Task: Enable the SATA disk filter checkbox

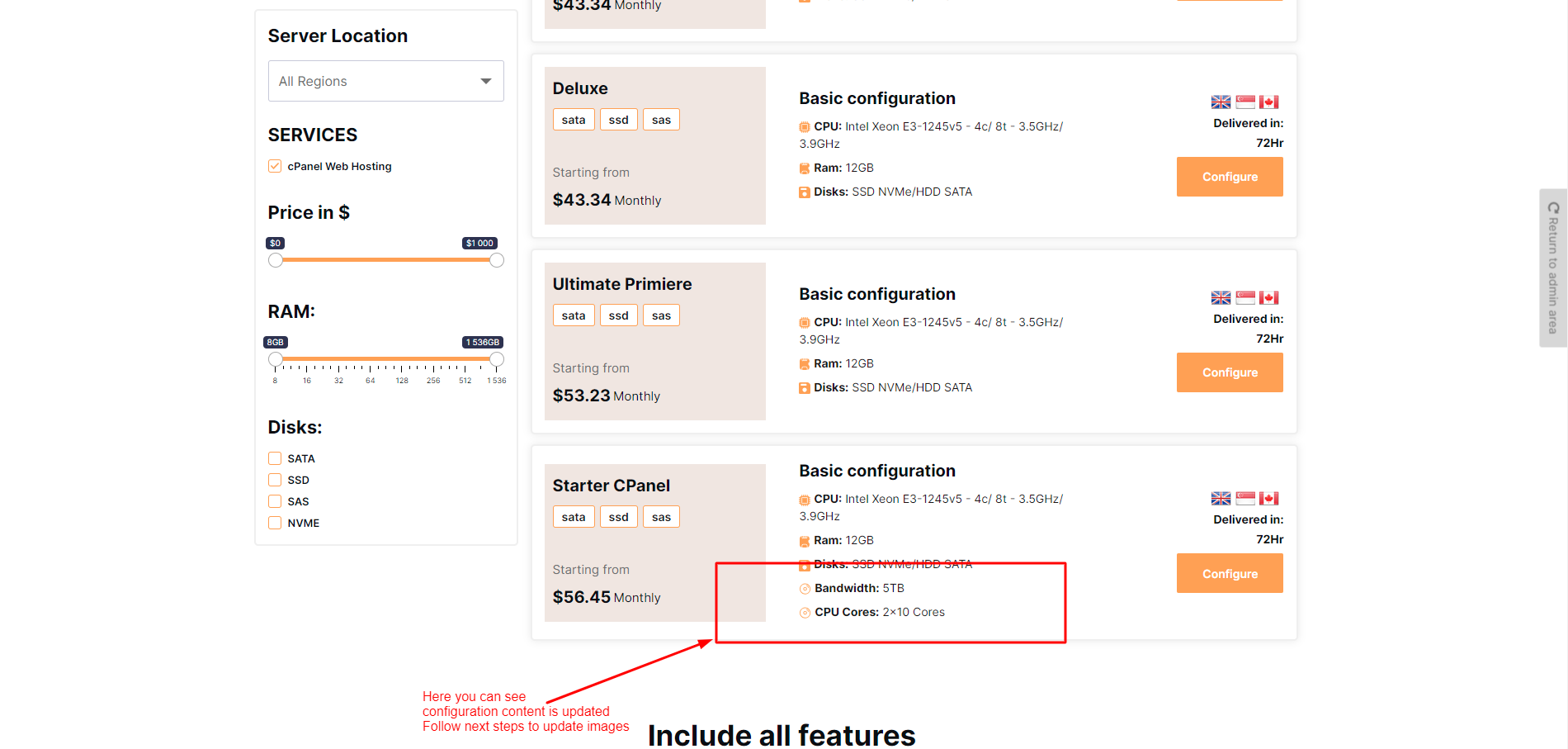Action: 275,459
